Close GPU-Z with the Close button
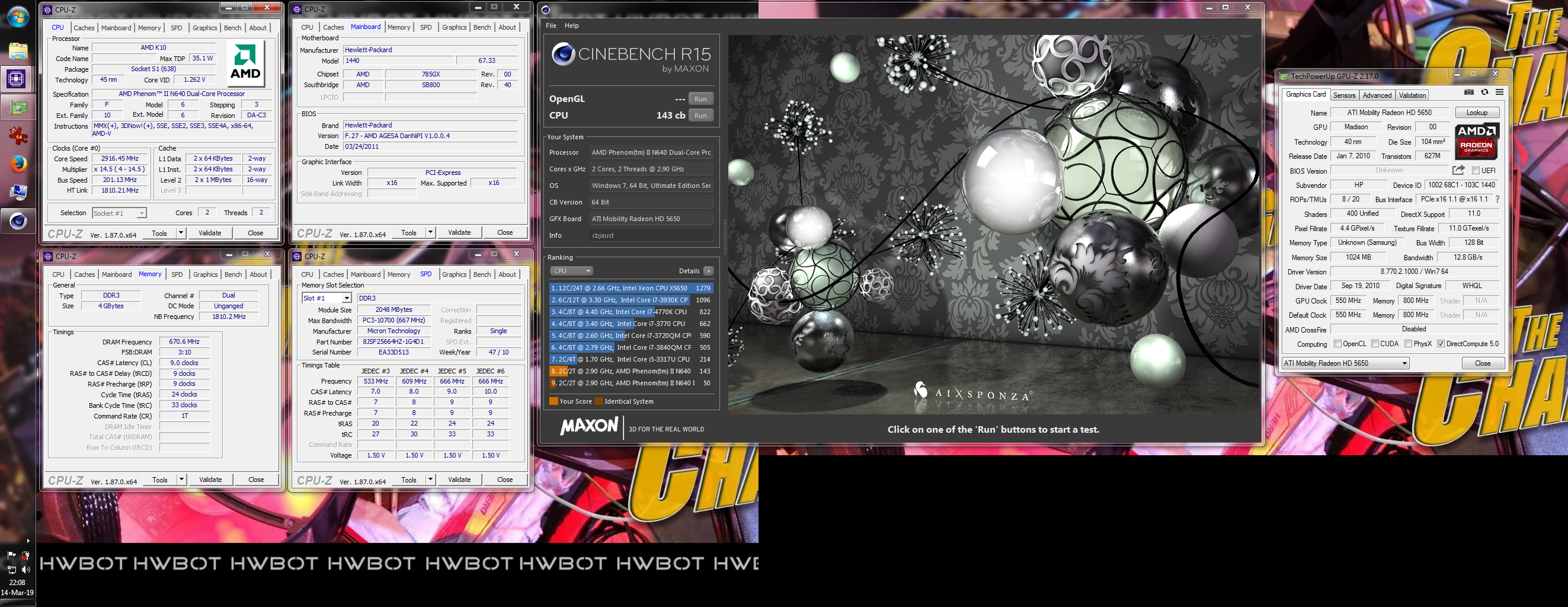The image size is (1568, 607). tap(1483, 363)
